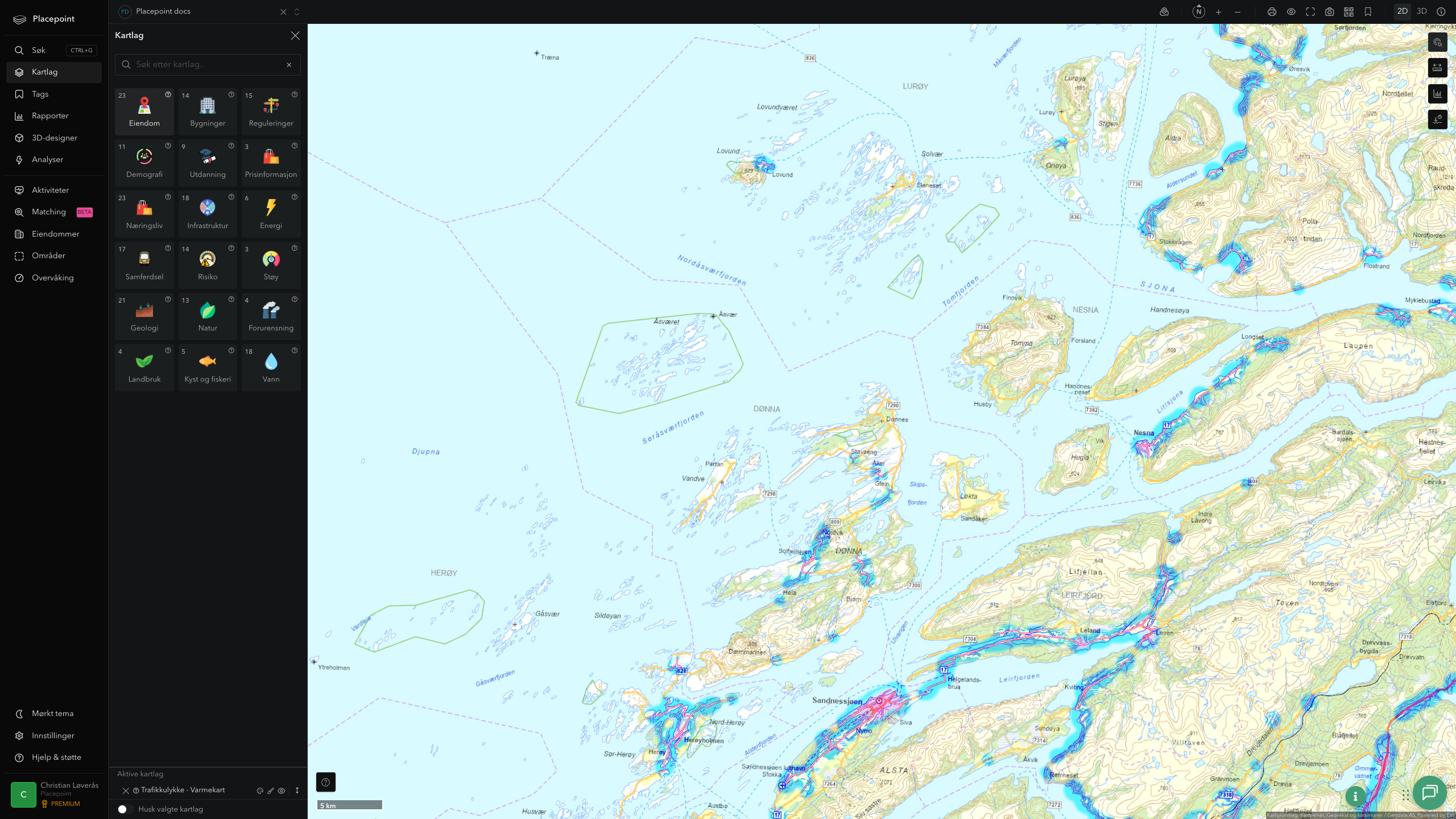Screen dimensions: 1456x819
Task: Reorder Trafikkulykke layer with up-down arrows
Action: [297, 791]
